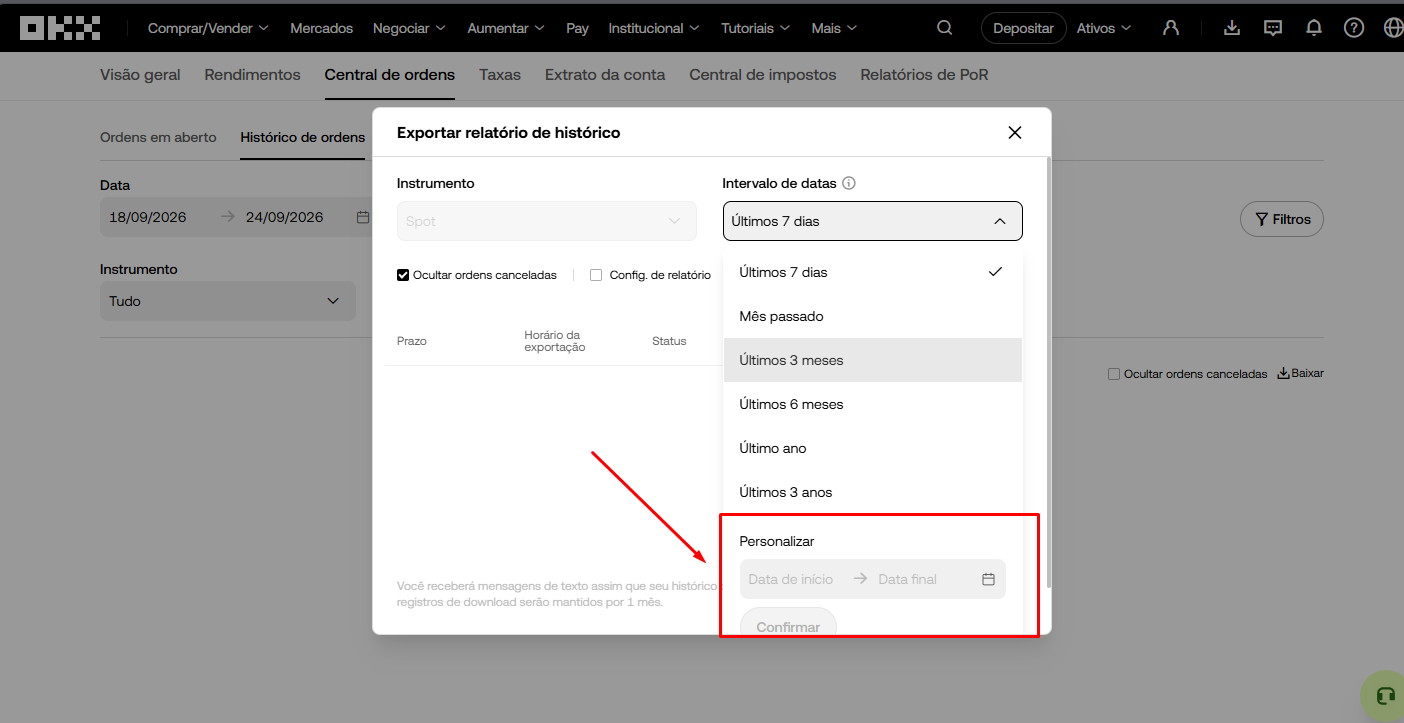
Task: Open the messages chat icon
Action: click(1273, 28)
